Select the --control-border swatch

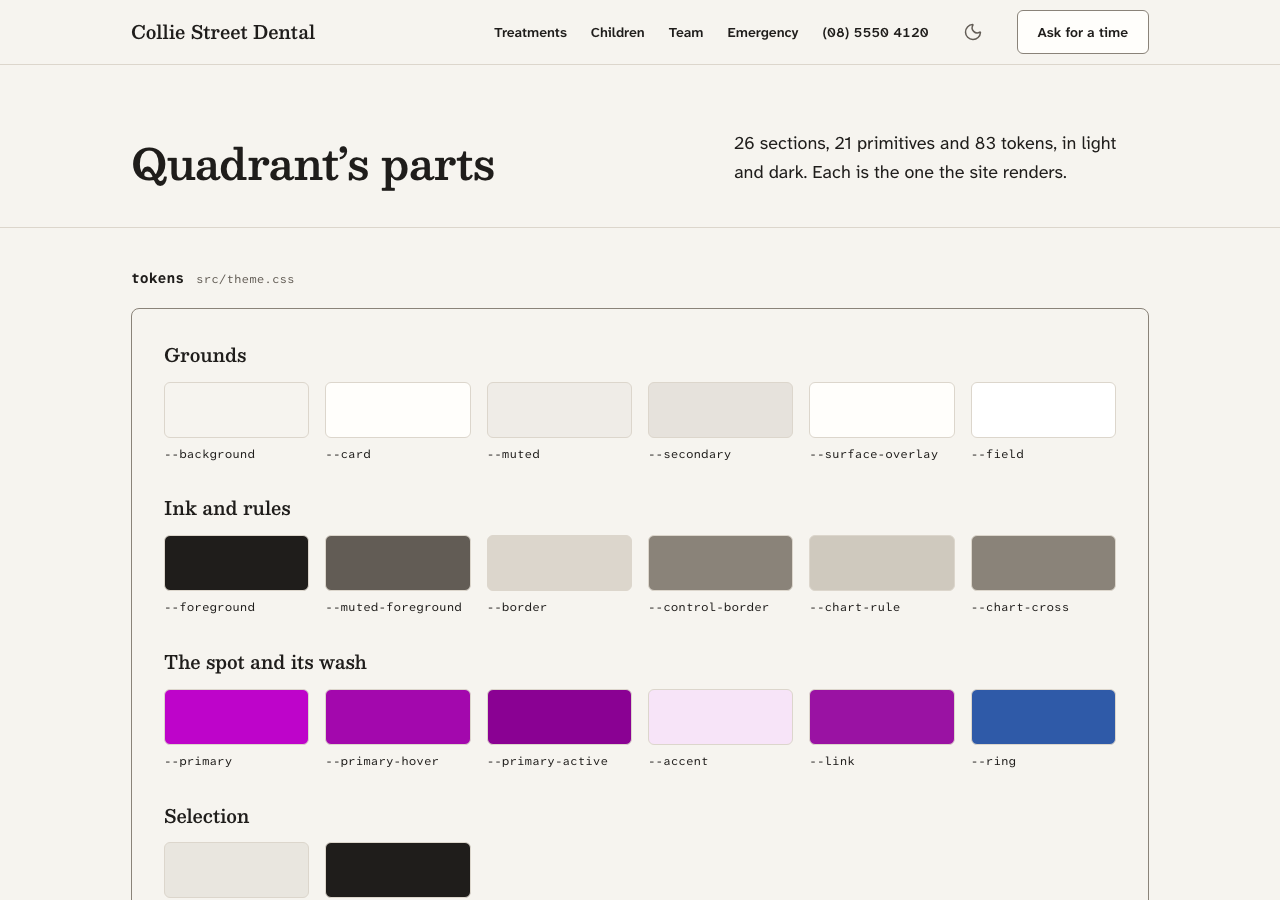pos(720,563)
